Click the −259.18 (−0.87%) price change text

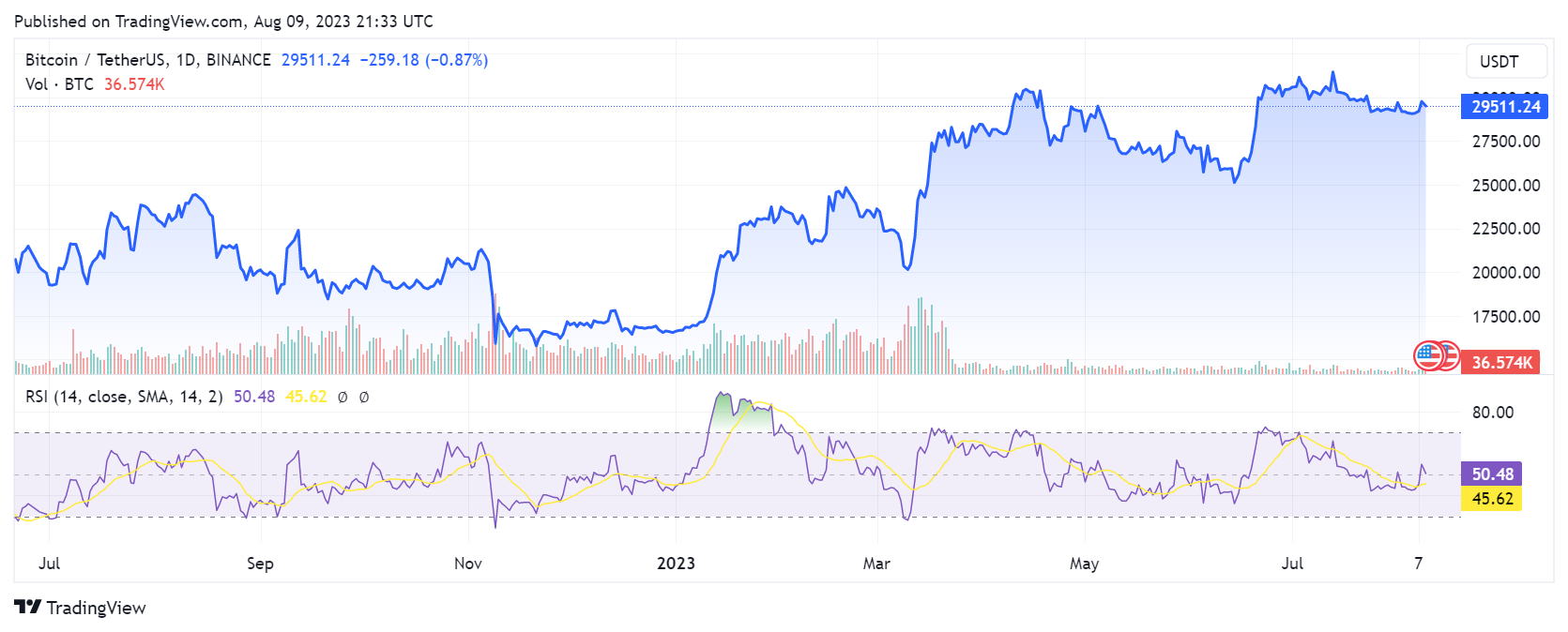424,60
